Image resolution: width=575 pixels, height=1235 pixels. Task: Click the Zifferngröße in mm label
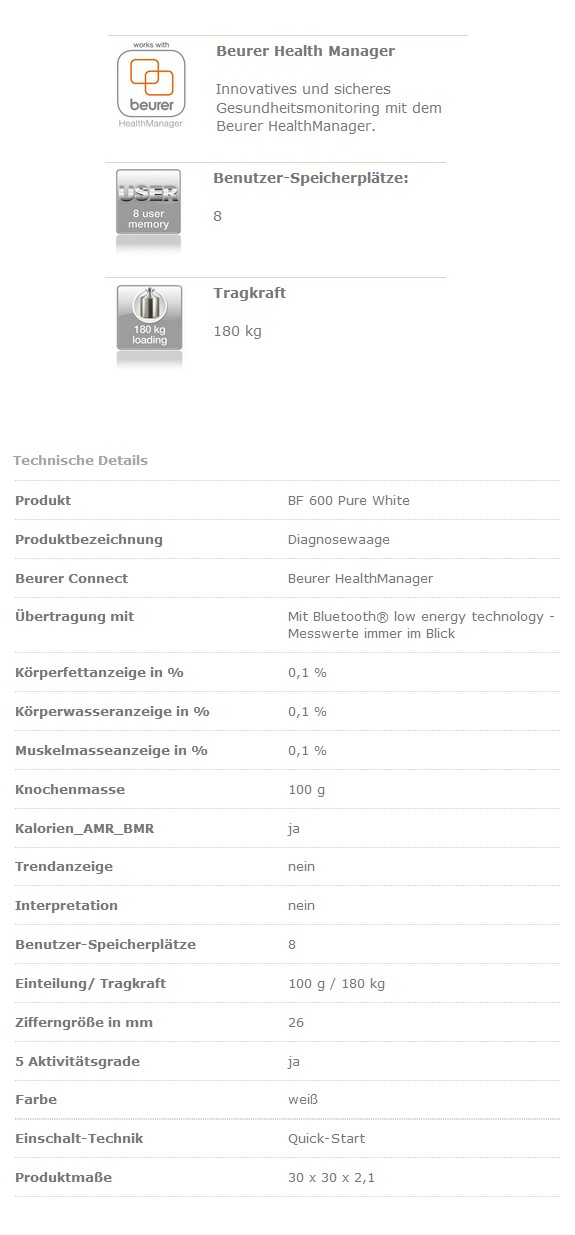(x=84, y=1022)
